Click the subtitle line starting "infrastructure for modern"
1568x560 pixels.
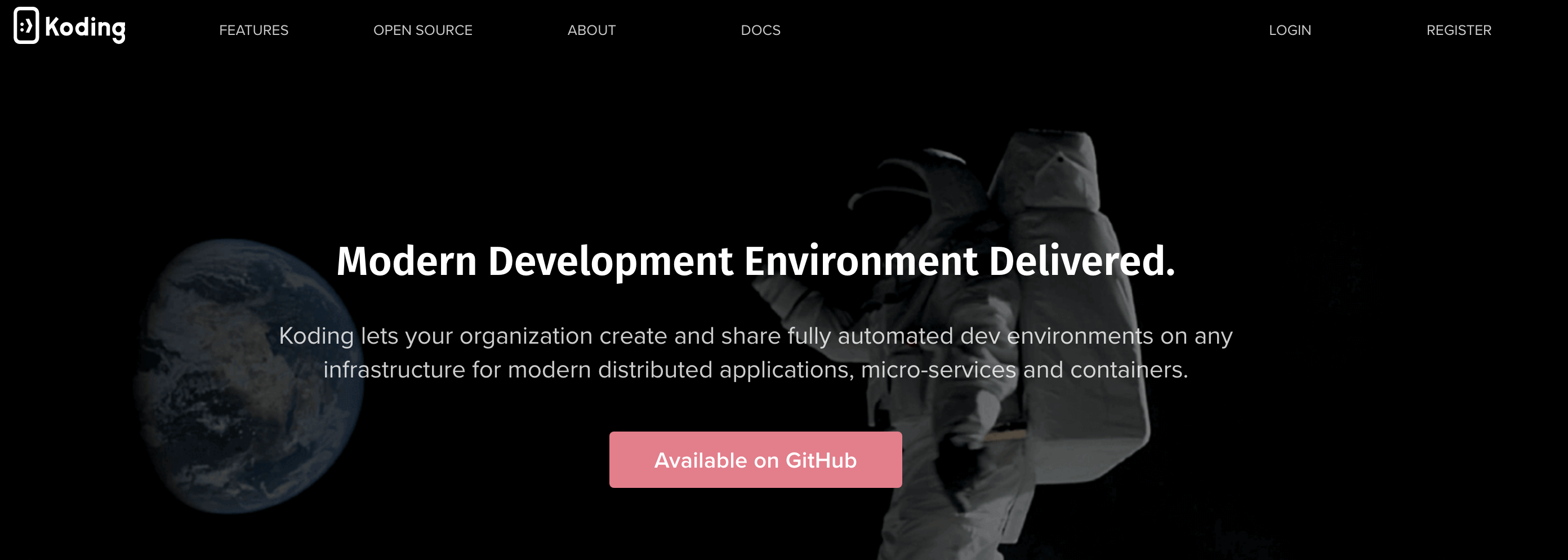[755, 370]
